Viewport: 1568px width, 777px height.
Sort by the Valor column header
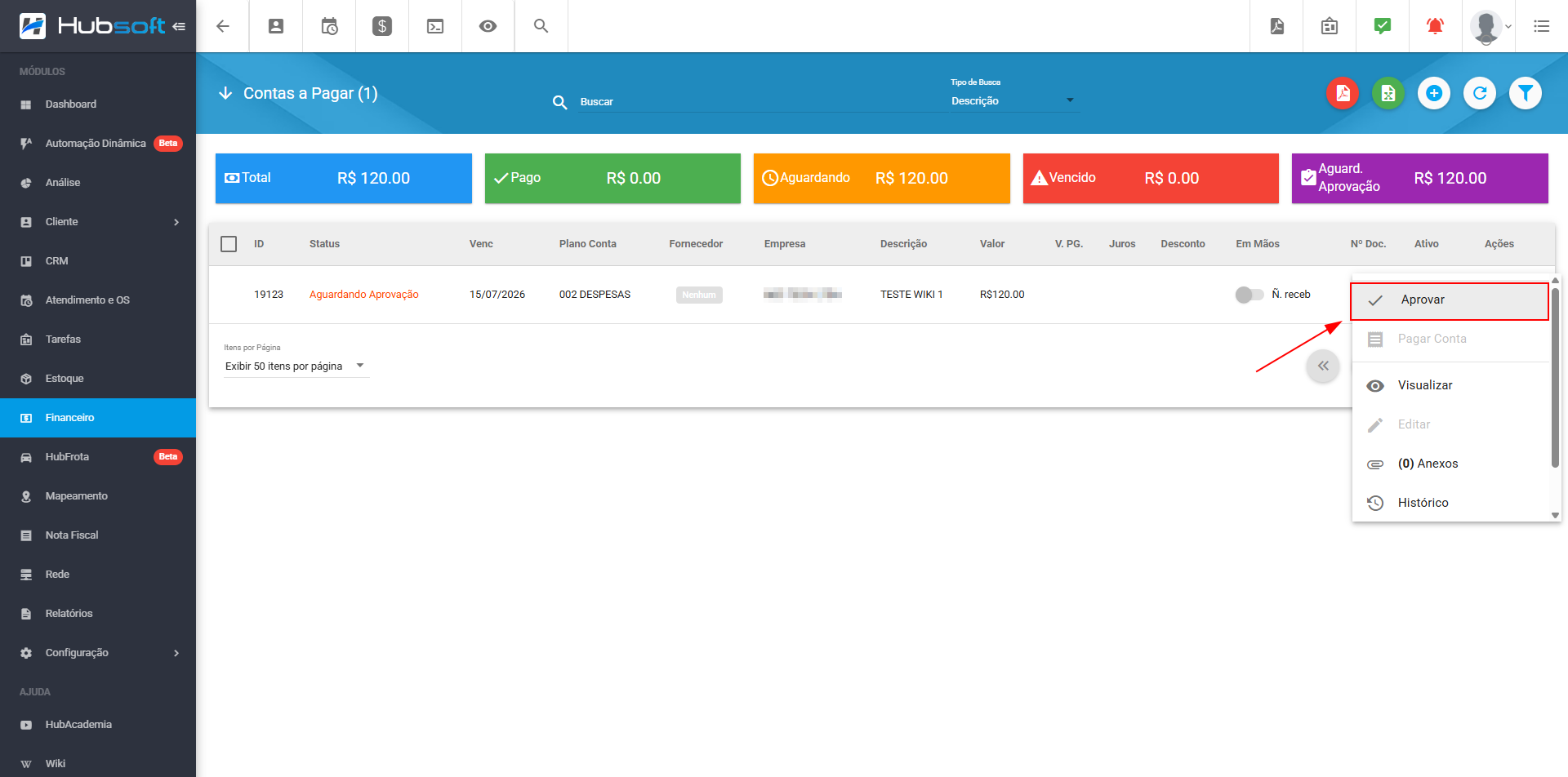click(992, 244)
